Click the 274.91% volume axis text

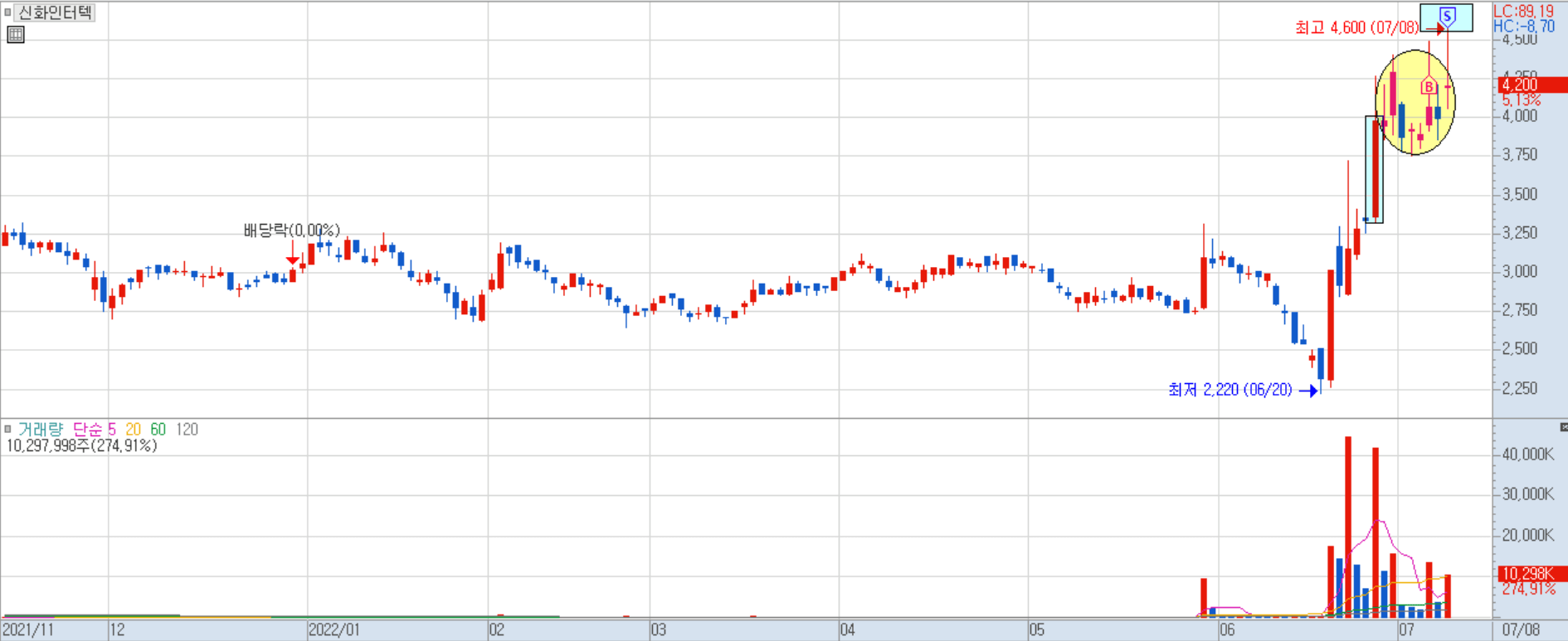coord(1528,589)
